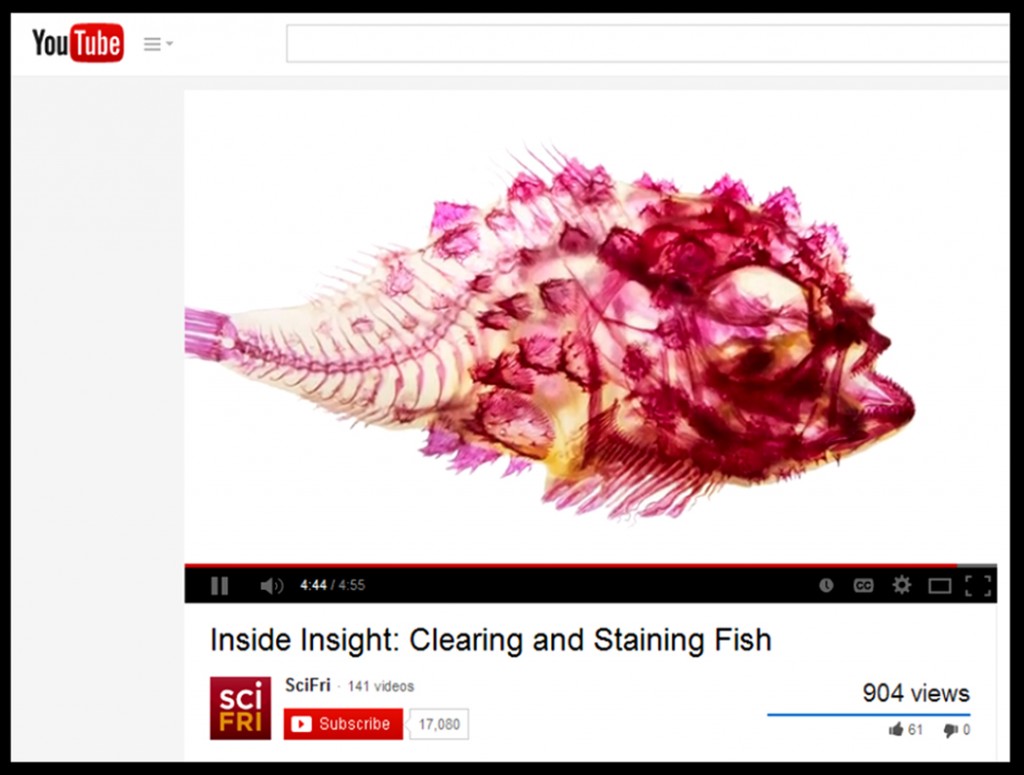Click the YouTube search field
Screen dimensions: 1024x775
click(x=647, y=44)
